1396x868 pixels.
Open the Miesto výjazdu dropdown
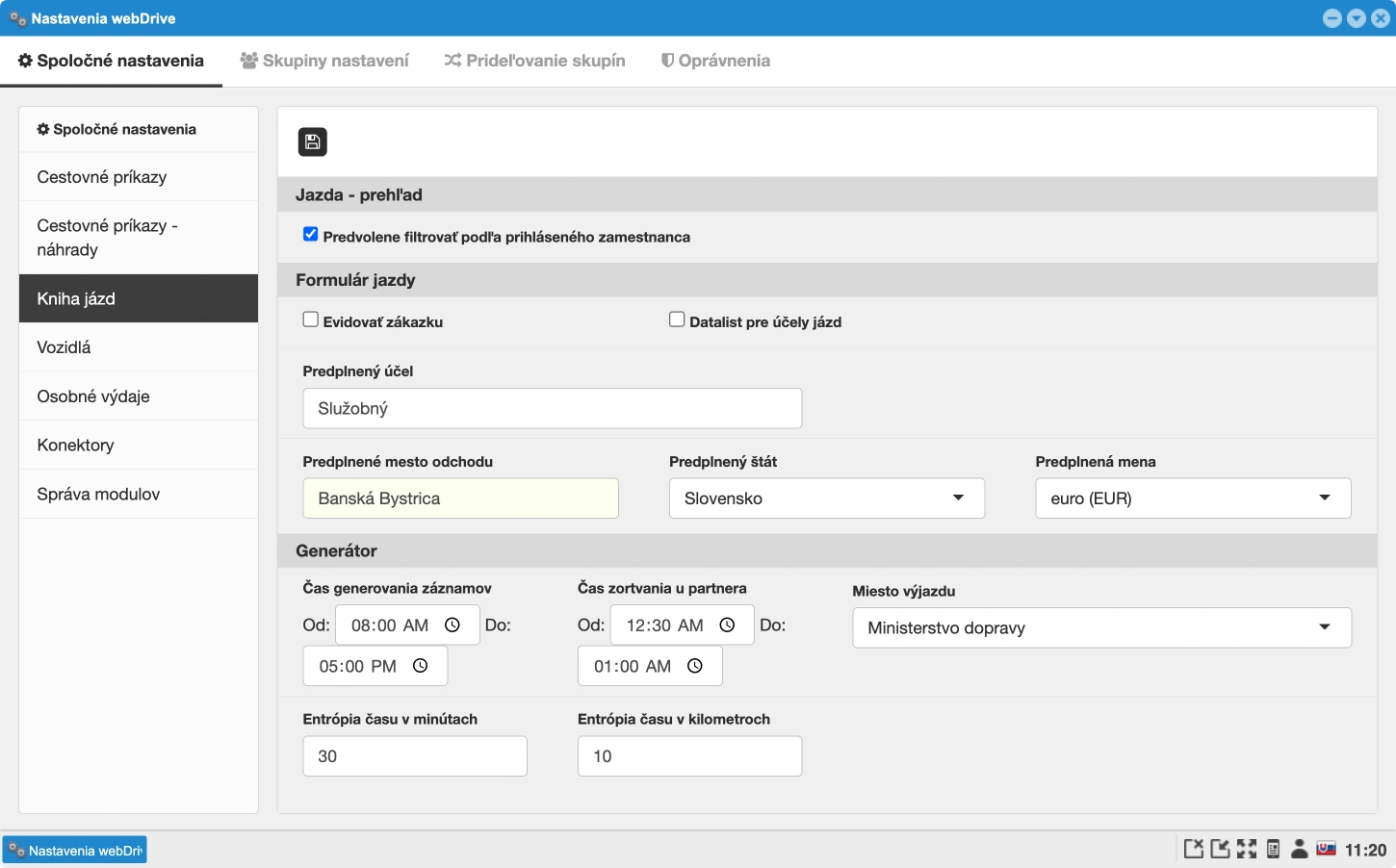pos(1101,627)
